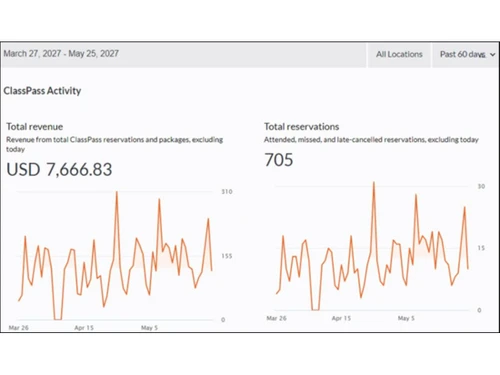Open the Past 60 days dropdown
The width and height of the screenshot is (500, 375).
tap(466, 55)
